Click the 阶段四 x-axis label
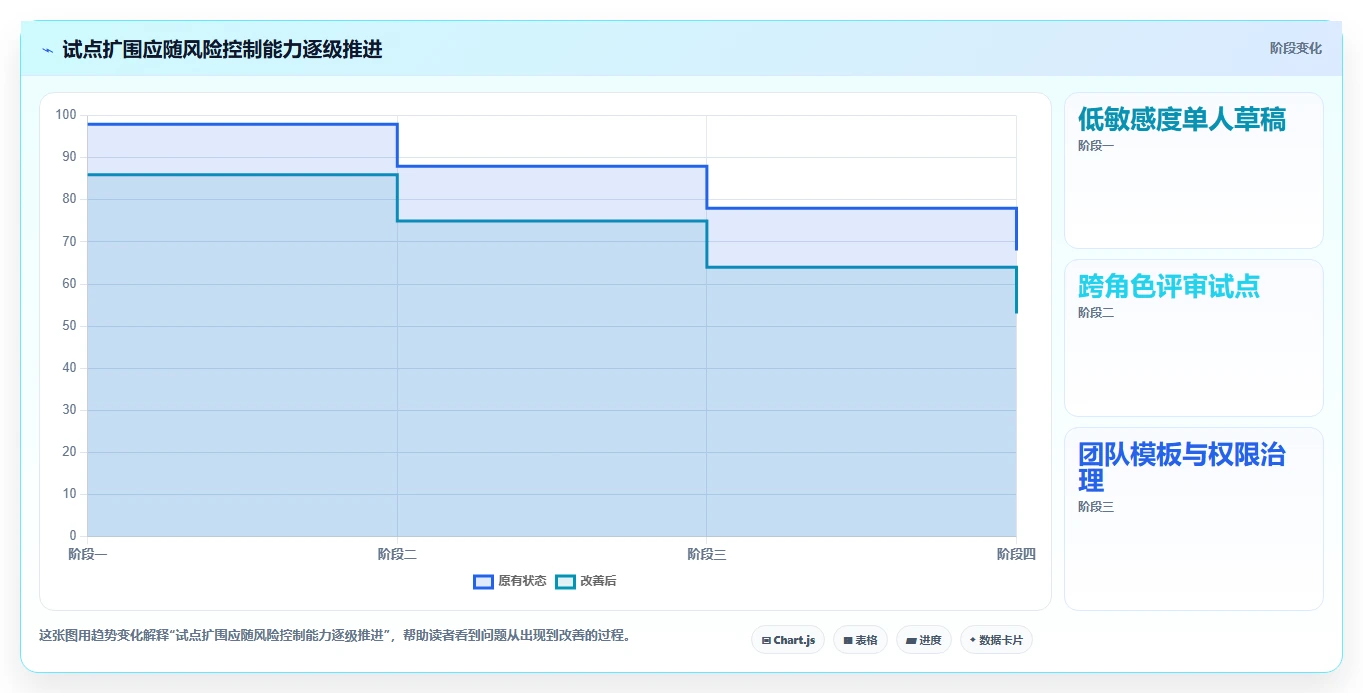 pos(1016,554)
